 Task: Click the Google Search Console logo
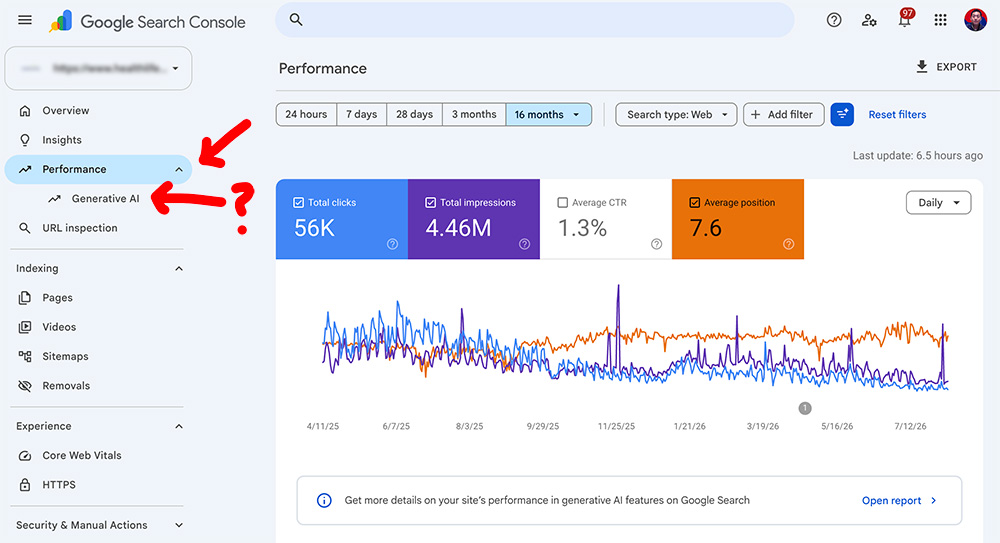pyautogui.click(x=147, y=22)
